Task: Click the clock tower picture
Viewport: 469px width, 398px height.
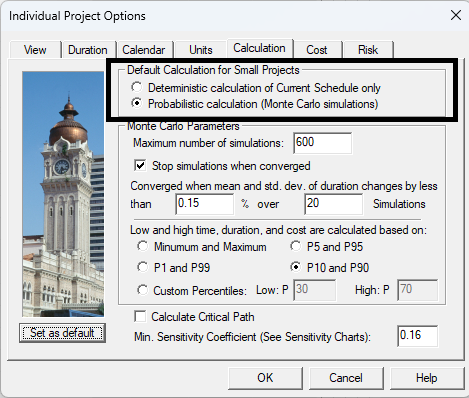Action: tap(63, 194)
